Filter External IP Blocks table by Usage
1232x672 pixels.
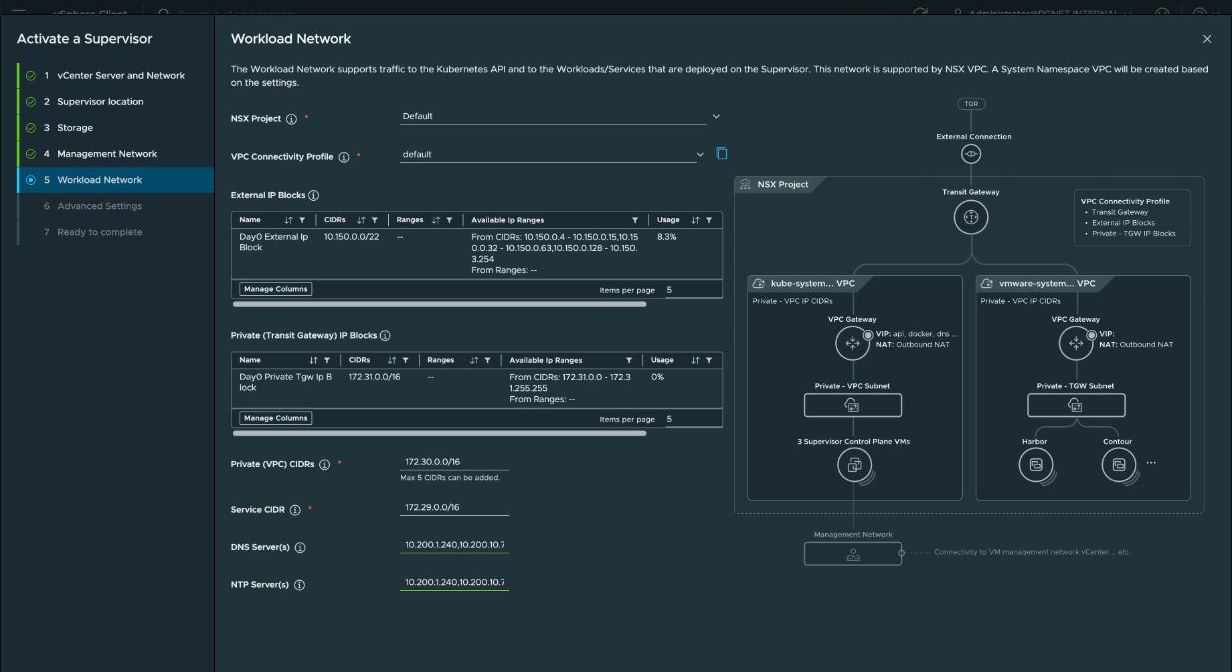709,220
